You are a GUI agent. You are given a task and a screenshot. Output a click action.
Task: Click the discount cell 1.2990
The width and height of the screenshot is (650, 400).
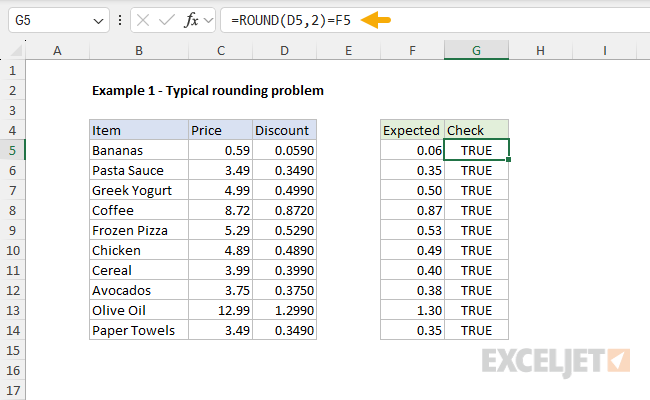coord(284,310)
